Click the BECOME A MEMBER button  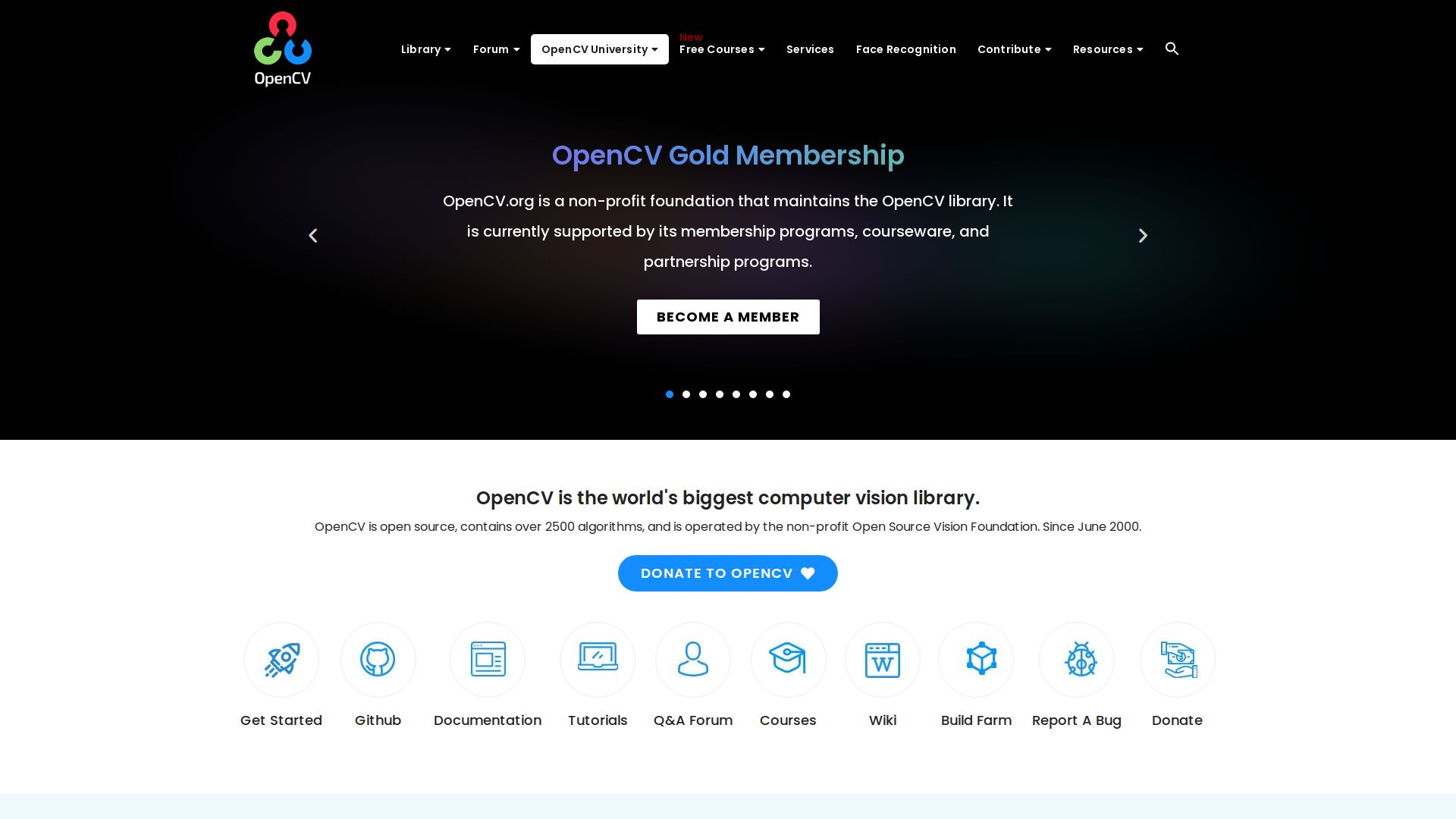[x=727, y=316]
